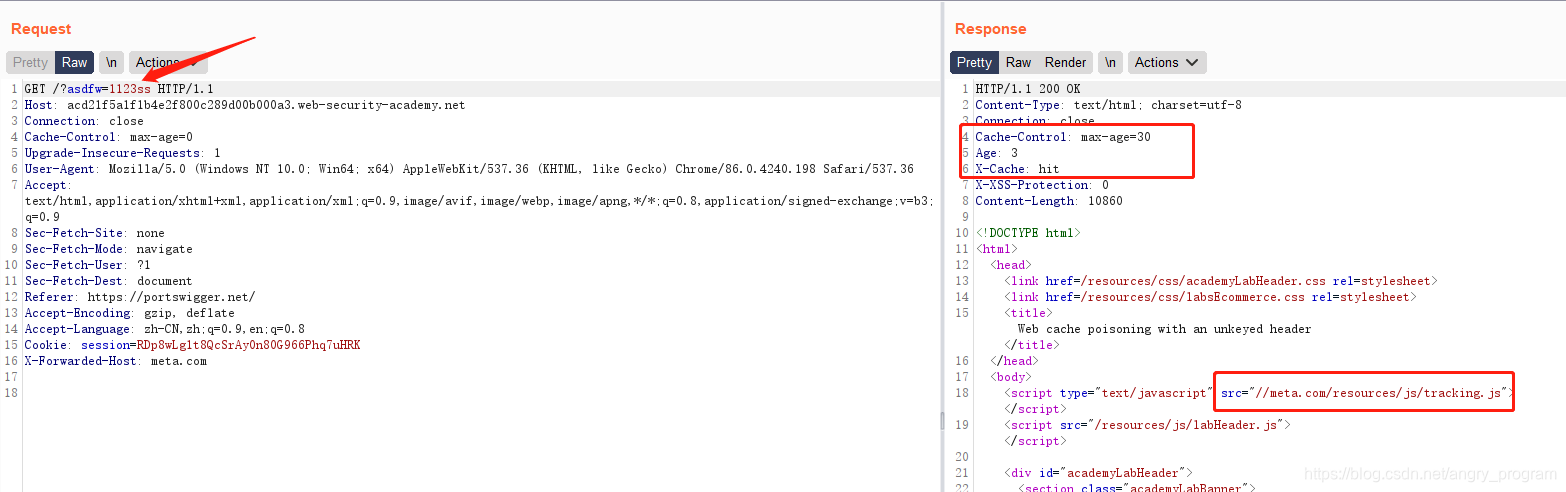Select the Pretty tab in Response panel
1566x492 pixels.
coord(974,62)
